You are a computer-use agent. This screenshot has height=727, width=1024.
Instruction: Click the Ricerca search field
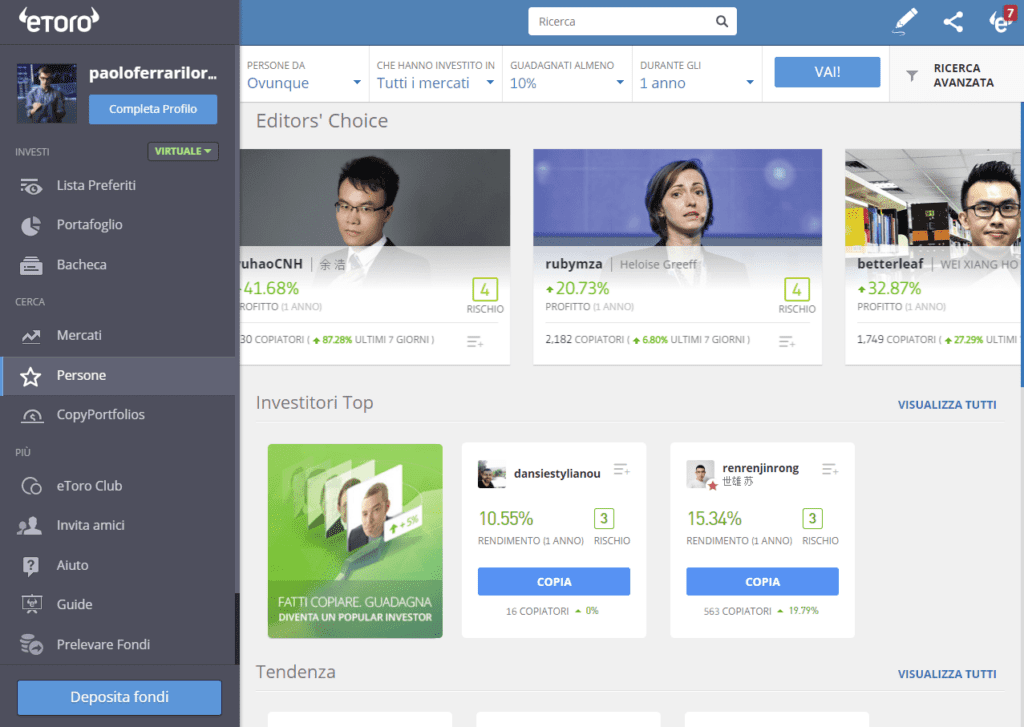pyautogui.click(x=632, y=22)
